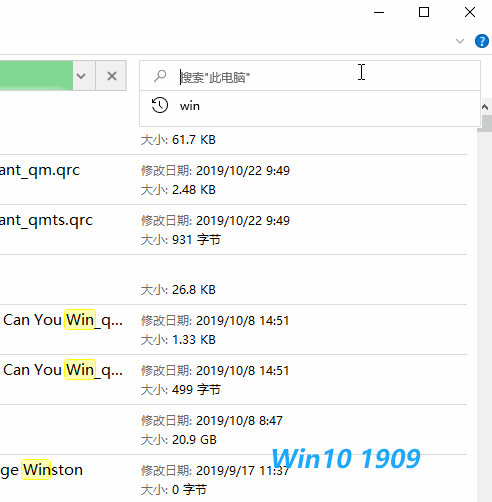This screenshot has height=502, width=492.
Task: Select the 'win' search history suggestion
Action: (310, 106)
